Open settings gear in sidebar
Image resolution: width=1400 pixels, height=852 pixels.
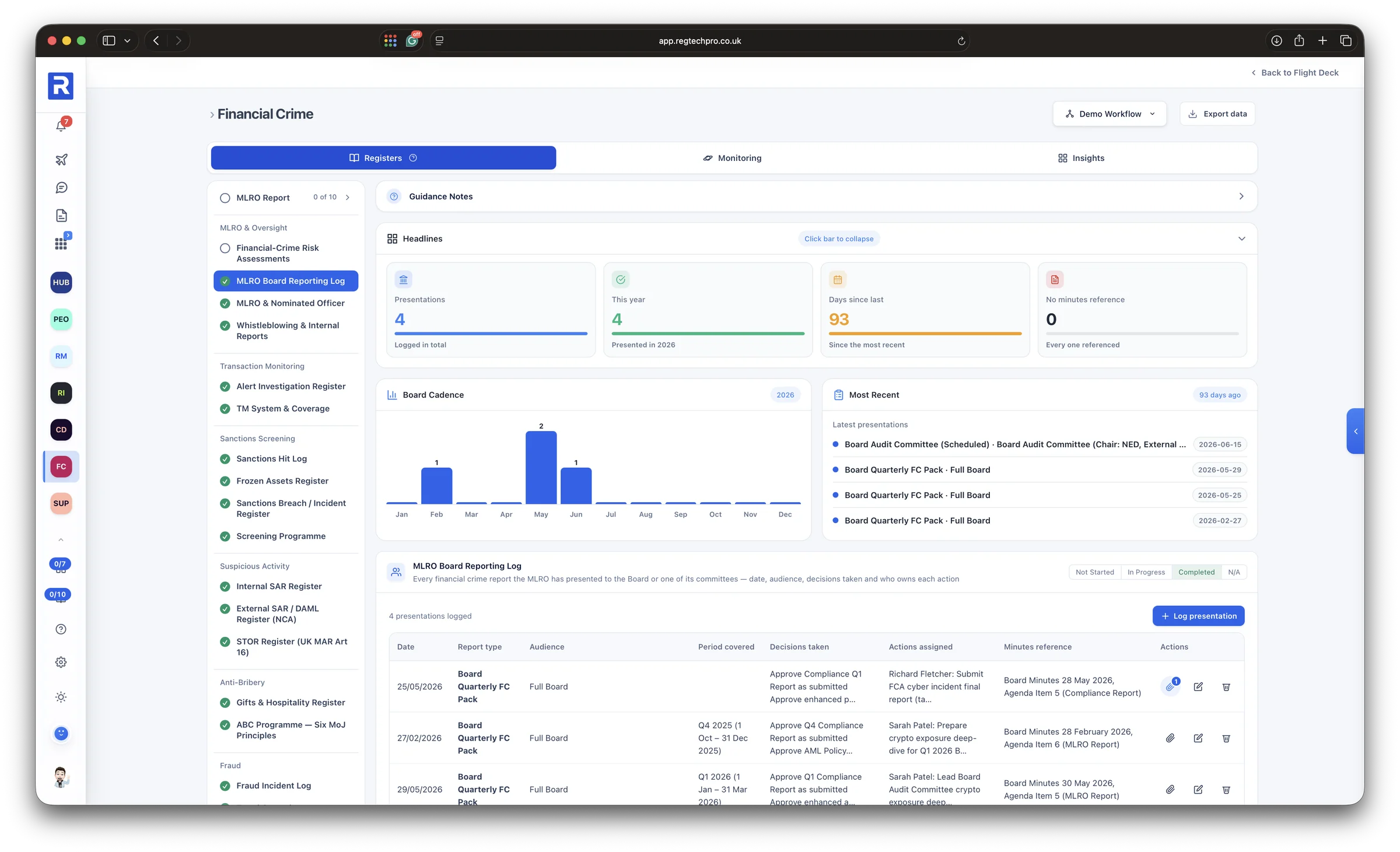61,662
